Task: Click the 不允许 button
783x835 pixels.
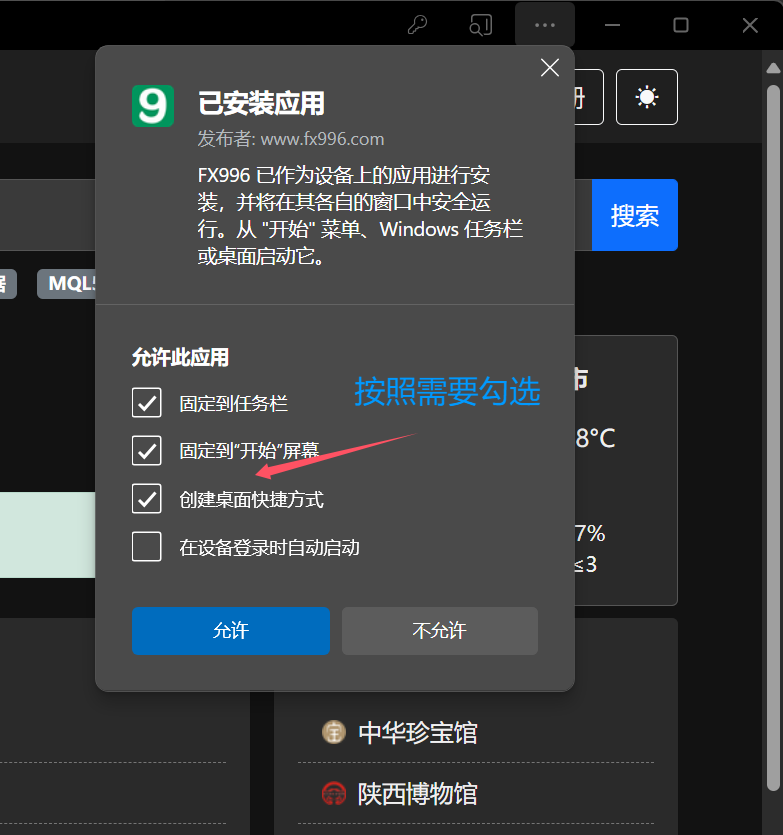Action: tap(439, 631)
